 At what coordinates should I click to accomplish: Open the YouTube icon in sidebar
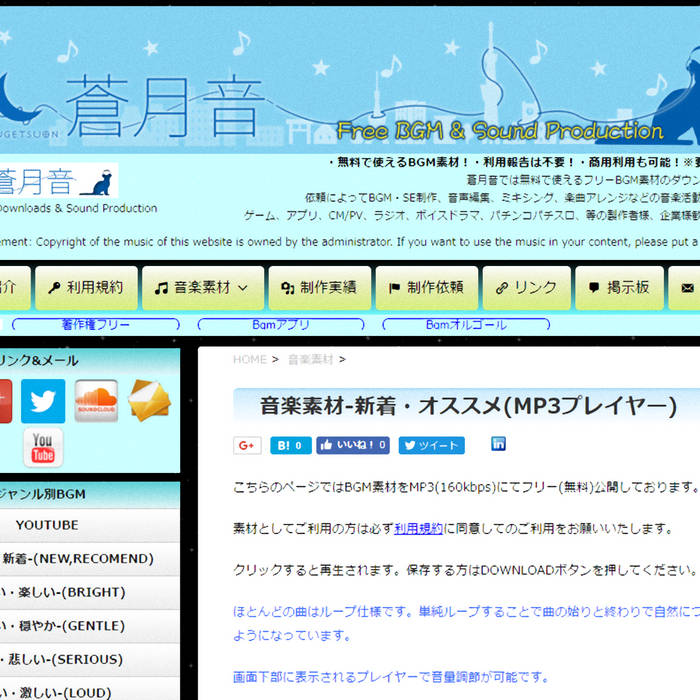[x=43, y=447]
